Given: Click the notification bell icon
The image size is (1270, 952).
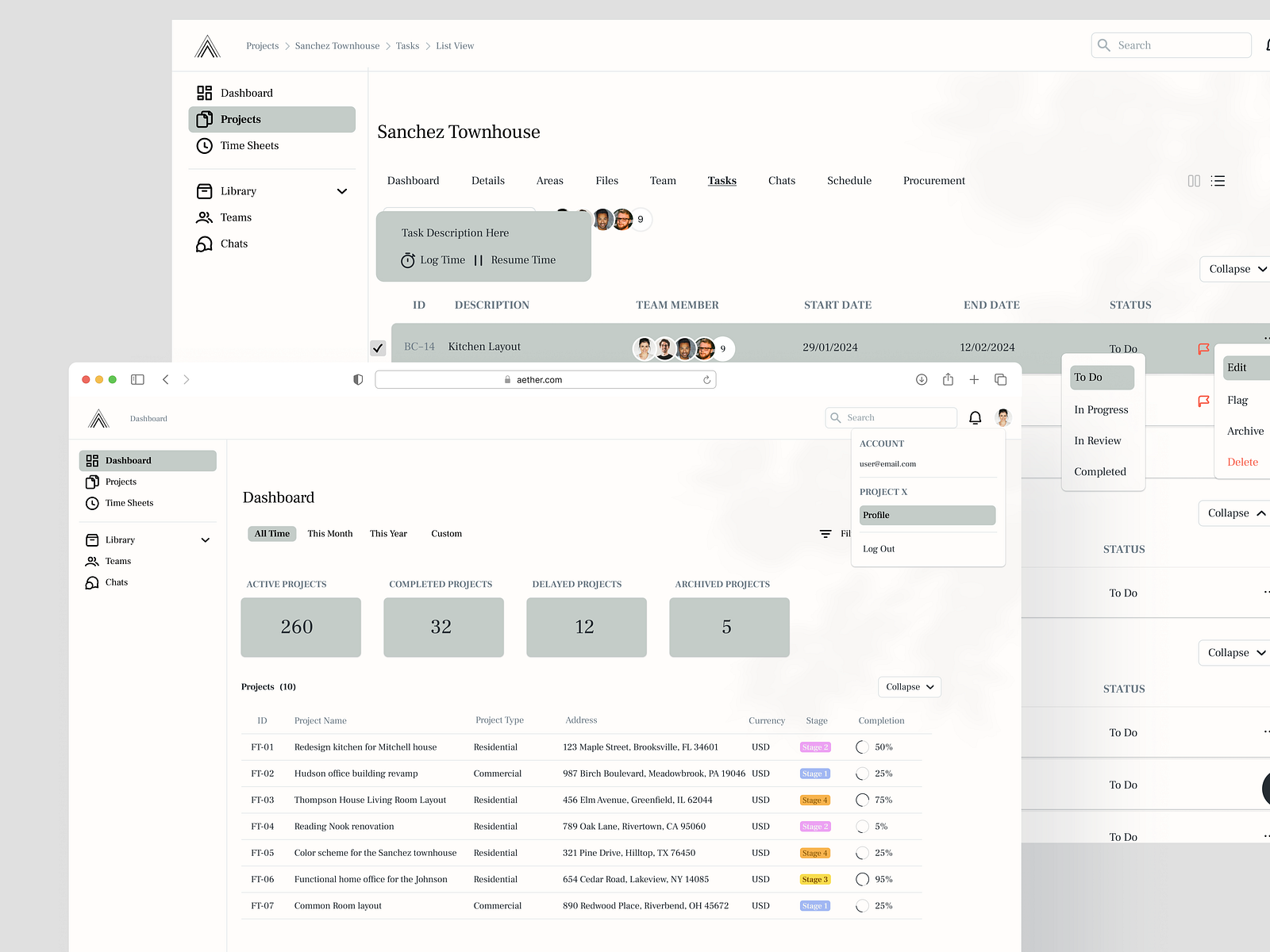Looking at the screenshot, I should tap(975, 418).
